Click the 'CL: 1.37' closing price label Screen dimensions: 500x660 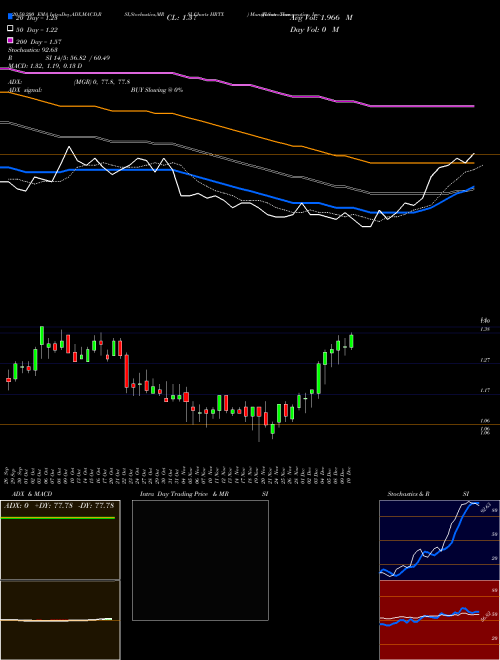tap(182, 18)
